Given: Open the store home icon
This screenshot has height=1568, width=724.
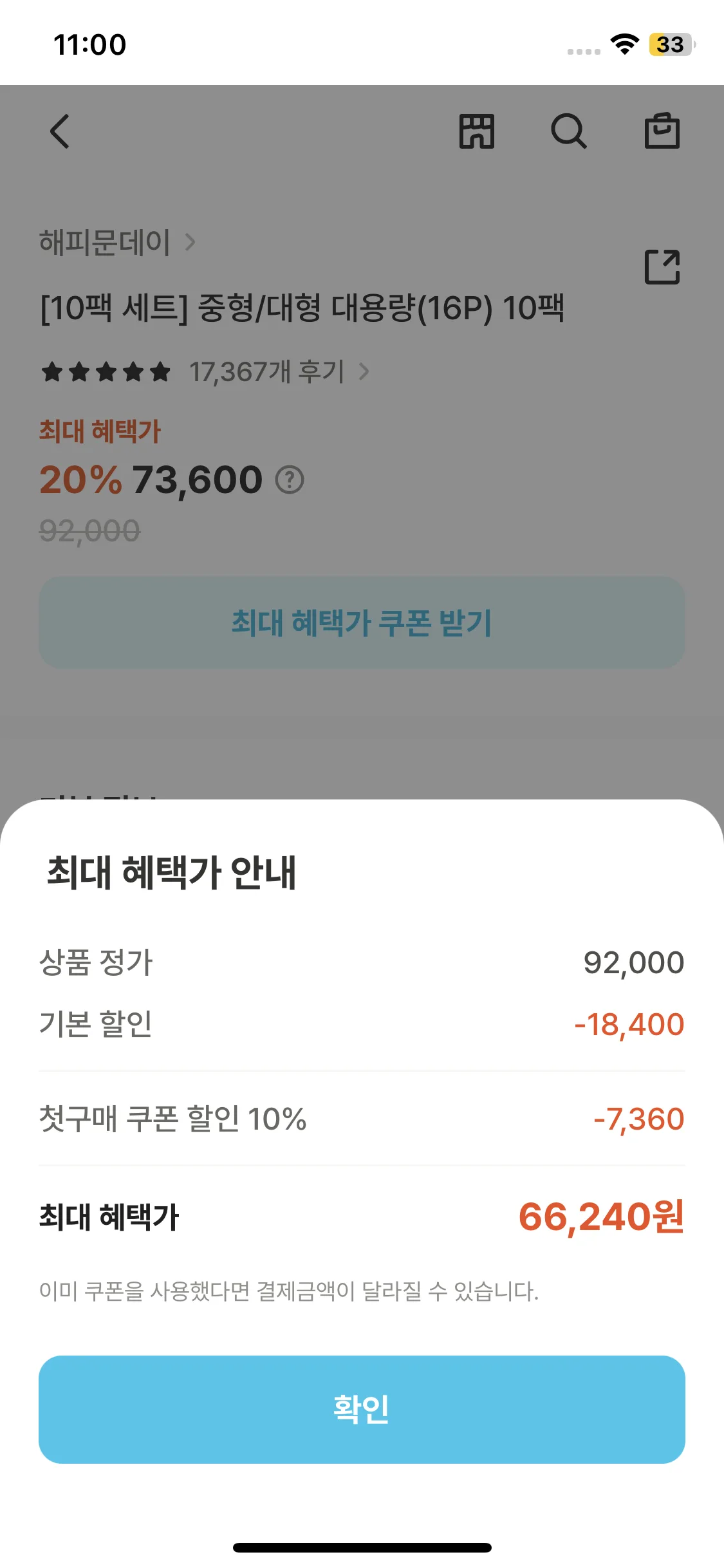Looking at the screenshot, I should click(476, 131).
